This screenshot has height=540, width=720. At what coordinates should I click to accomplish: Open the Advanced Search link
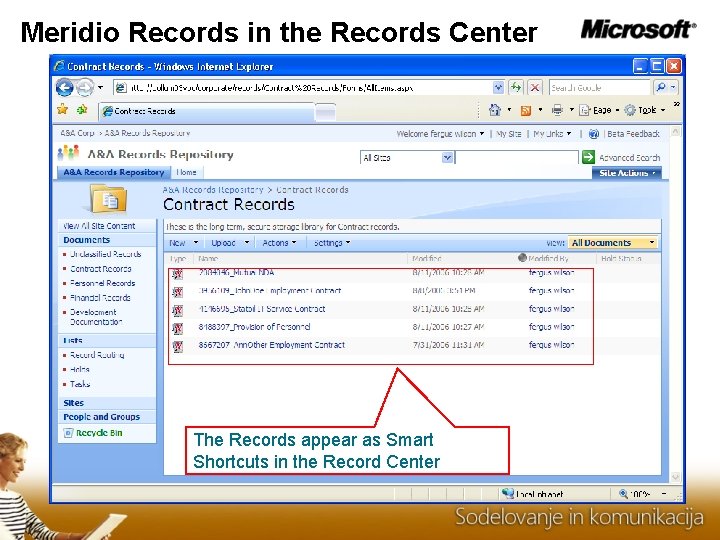[630, 158]
